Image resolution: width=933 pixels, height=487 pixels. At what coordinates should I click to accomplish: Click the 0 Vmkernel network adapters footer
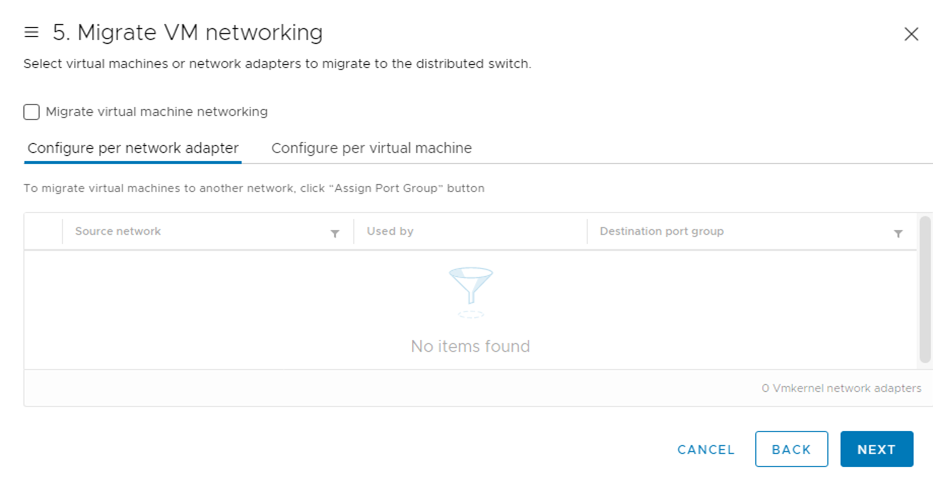(841, 388)
